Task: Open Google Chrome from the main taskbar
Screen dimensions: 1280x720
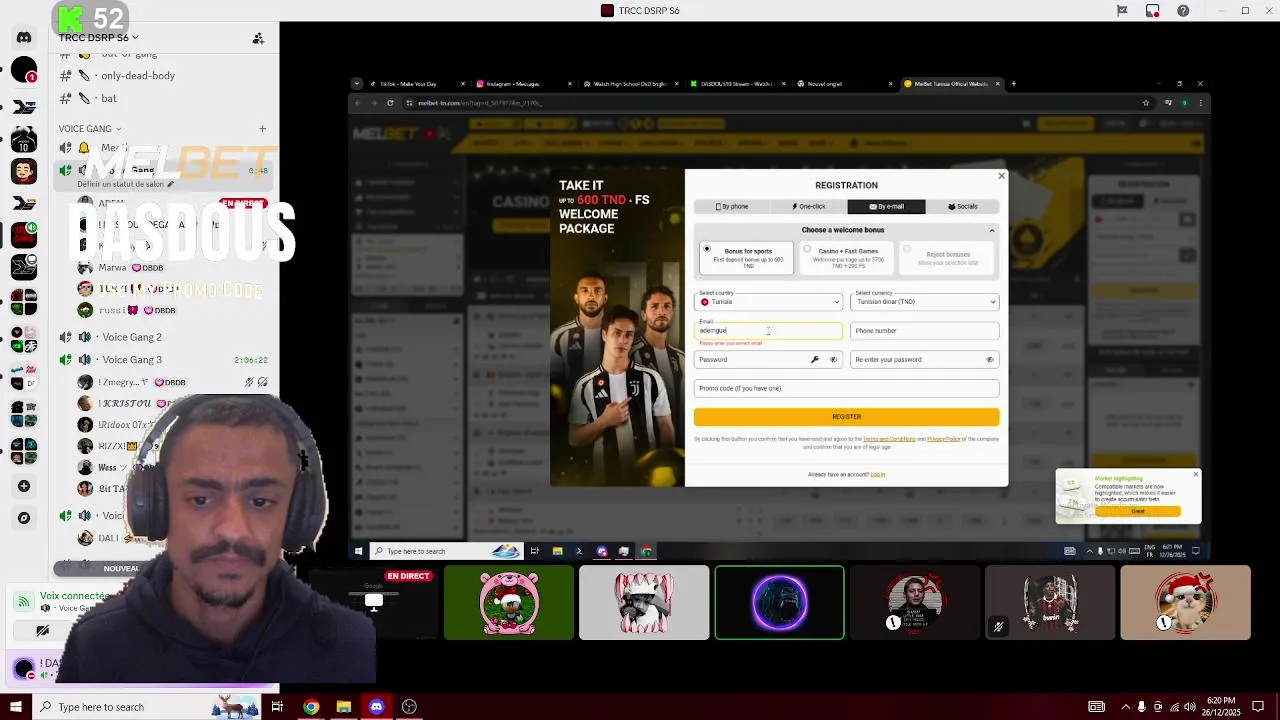Action: 311,707
